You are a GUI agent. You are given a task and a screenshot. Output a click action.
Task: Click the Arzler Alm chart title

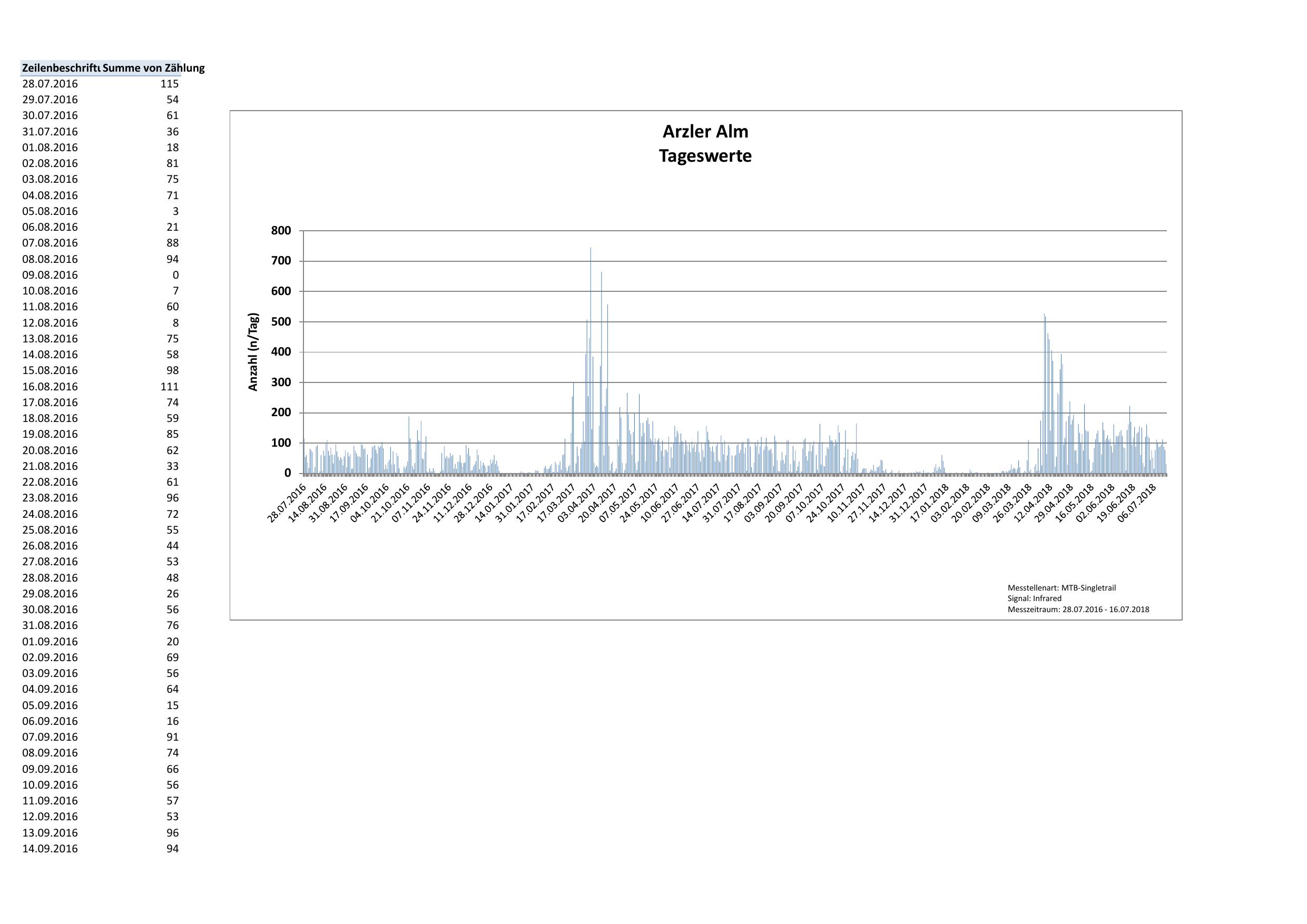click(705, 132)
